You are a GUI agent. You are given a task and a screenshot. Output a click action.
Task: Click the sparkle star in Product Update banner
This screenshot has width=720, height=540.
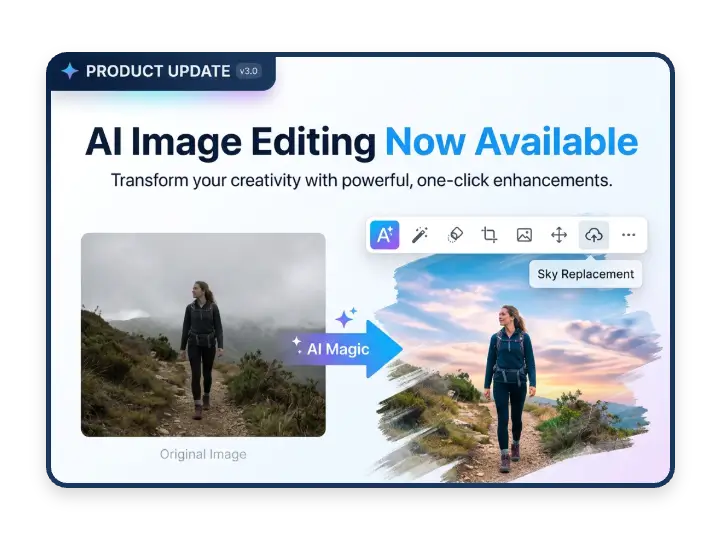[x=70, y=72]
